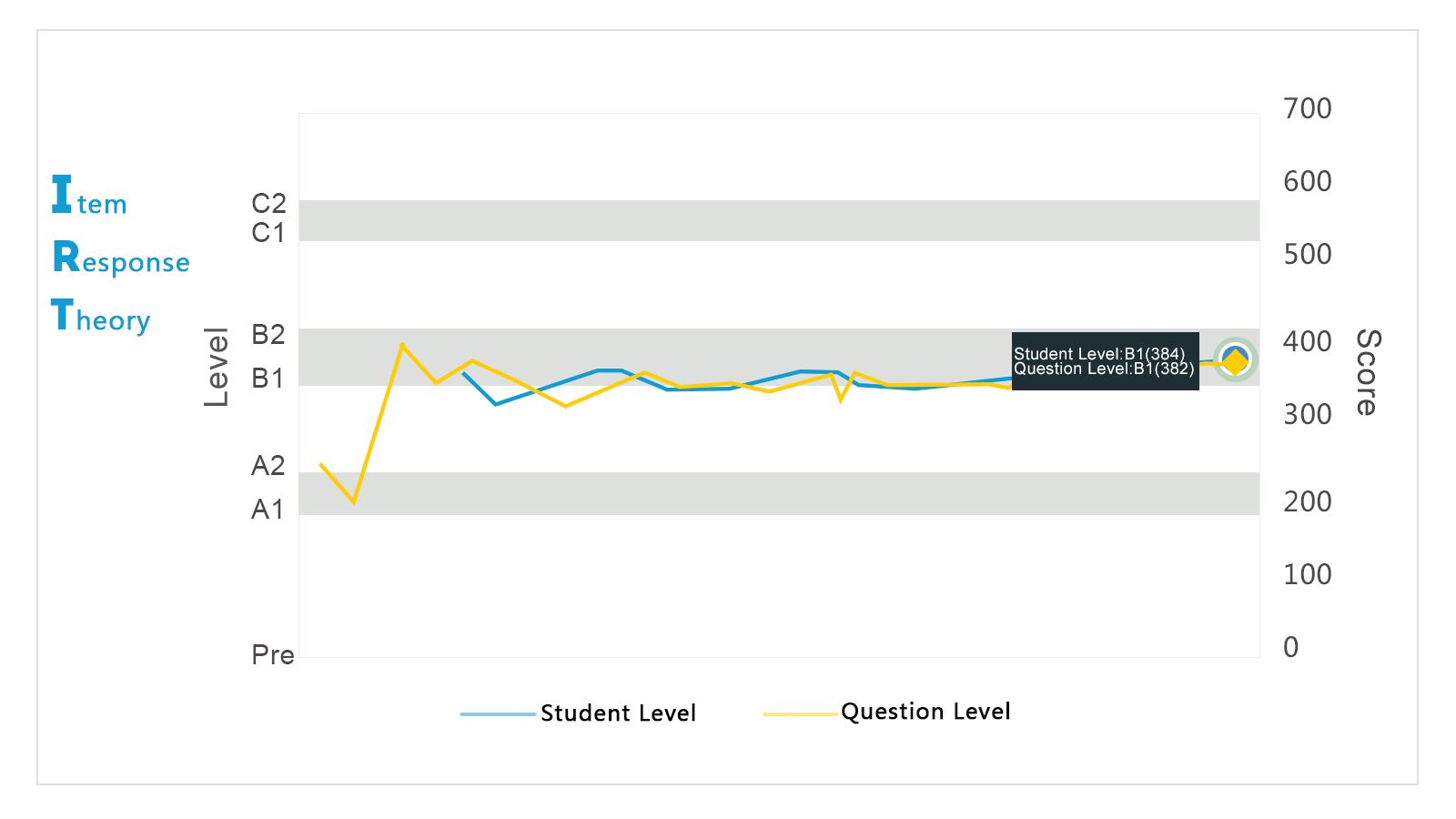Image resolution: width=1456 pixels, height=819 pixels.
Task: Click the highlighted yellow diamond data point
Action: 1235,361
